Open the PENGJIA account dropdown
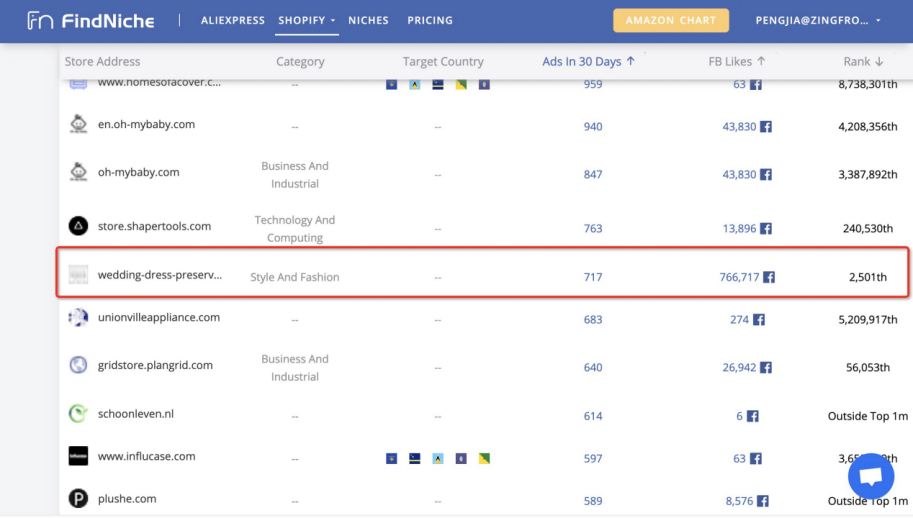913x518 pixels. [x=818, y=20]
